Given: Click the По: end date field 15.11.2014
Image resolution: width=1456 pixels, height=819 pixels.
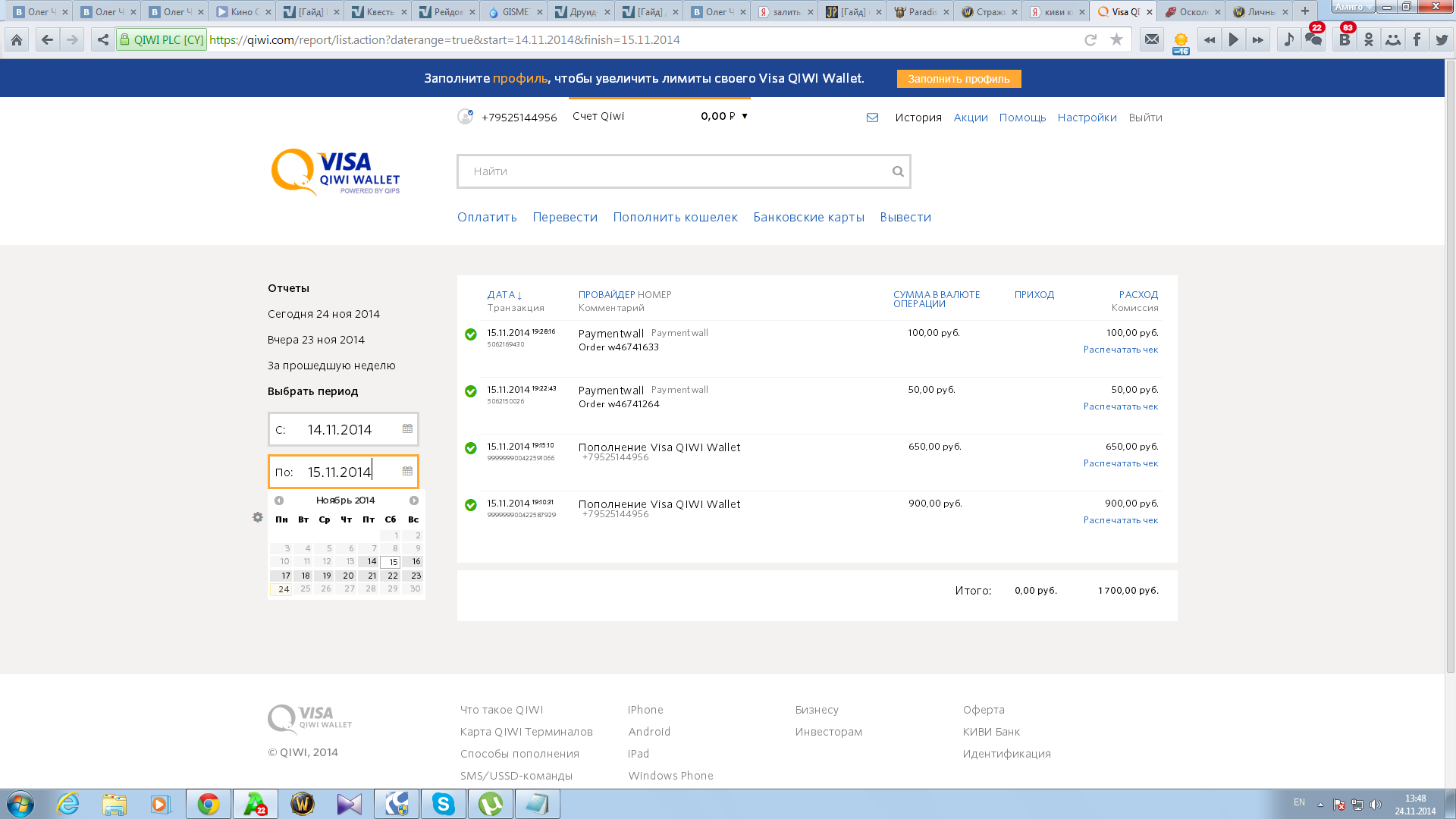Looking at the screenshot, I should (x=343, y=472).
